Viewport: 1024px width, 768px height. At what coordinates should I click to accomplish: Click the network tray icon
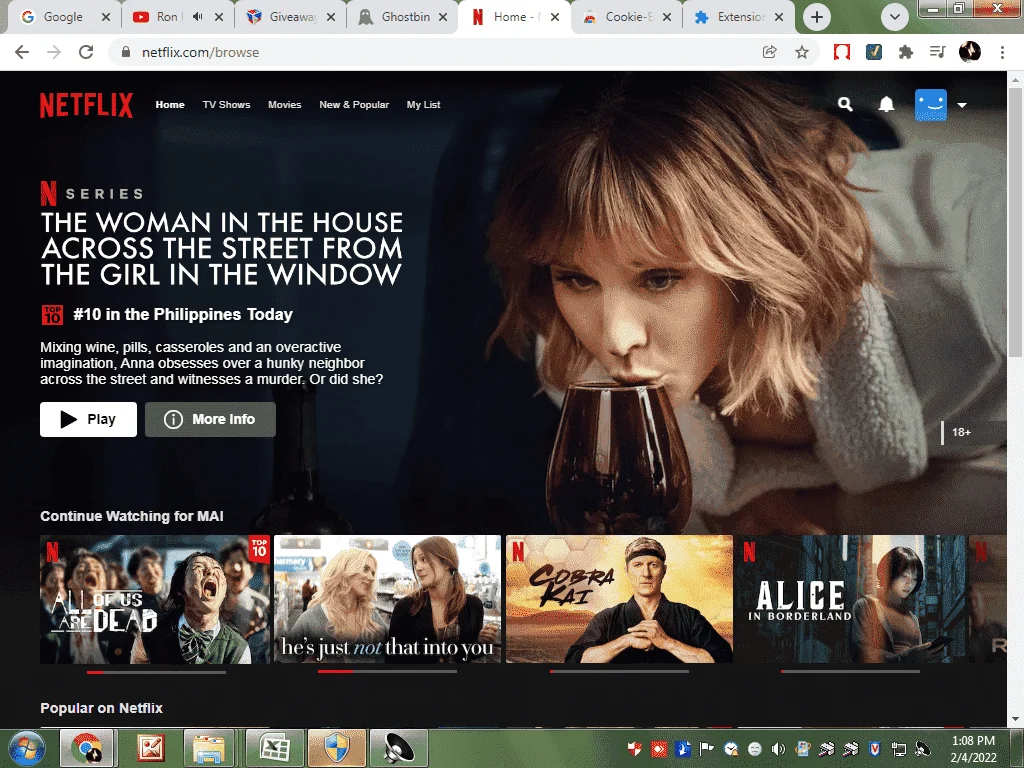(x=899, y=749)
